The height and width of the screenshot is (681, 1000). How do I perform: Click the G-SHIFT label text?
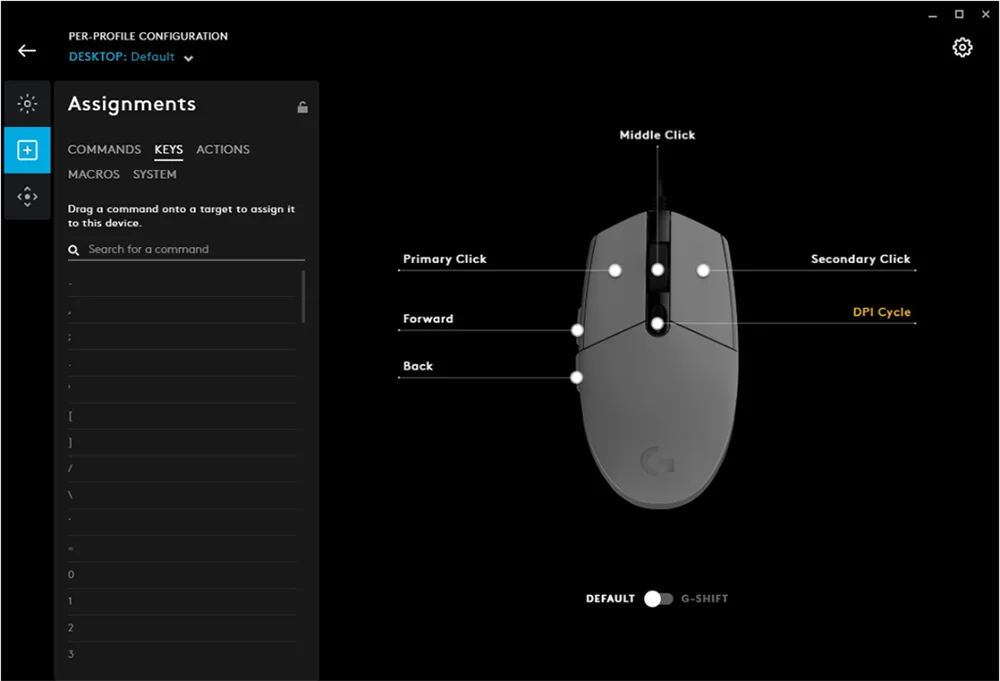coord(704,599)
